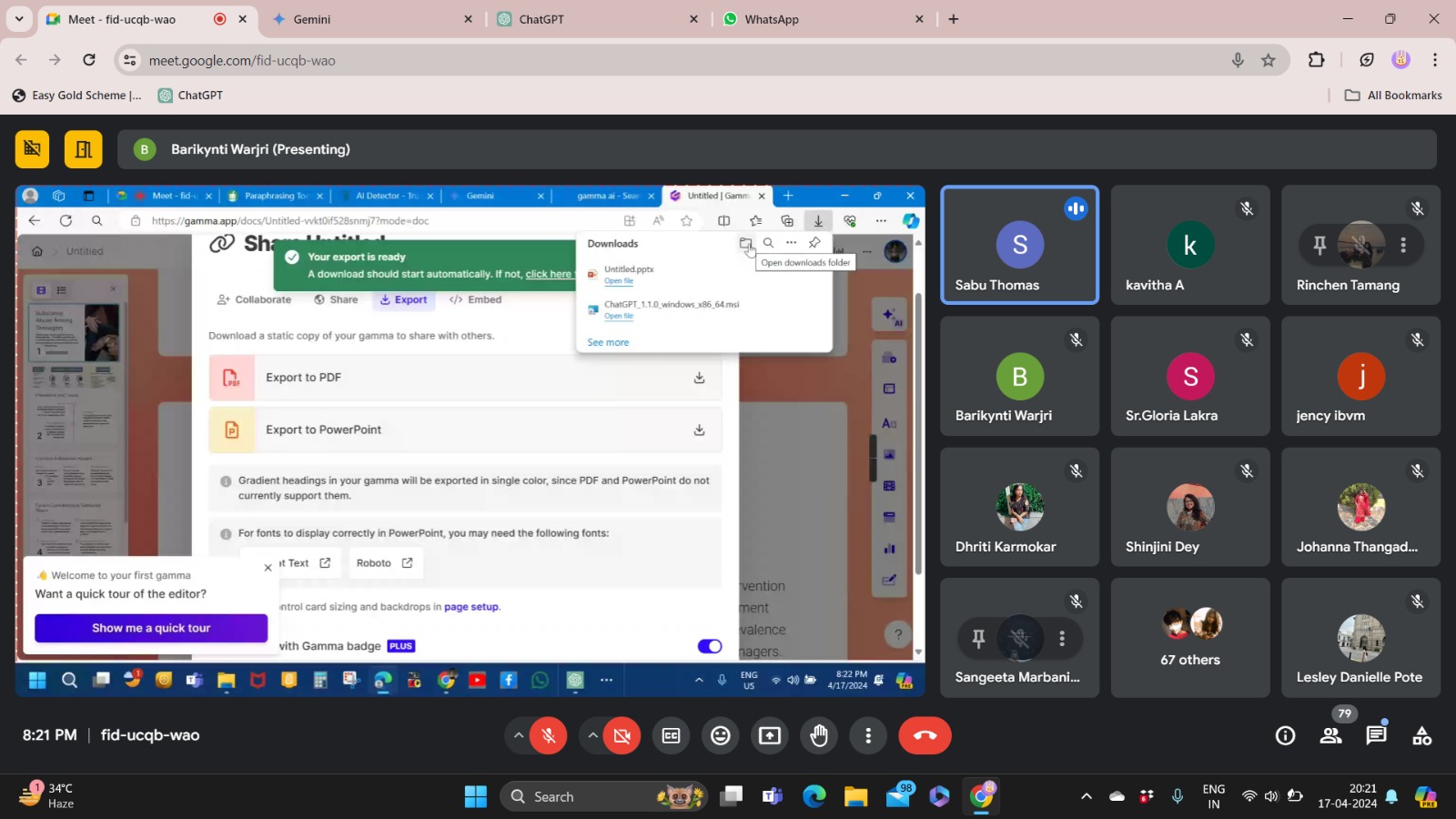Expand audio settings chevron beside microphone
The image size is (1456, 819).
click(518, 735)
